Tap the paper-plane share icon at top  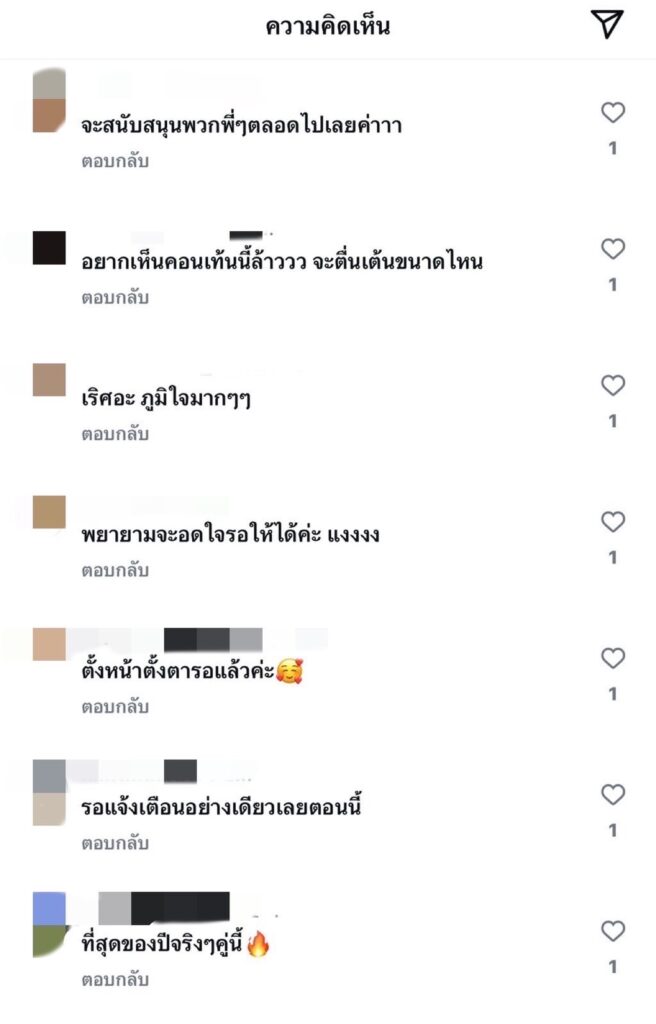(607, 24)
